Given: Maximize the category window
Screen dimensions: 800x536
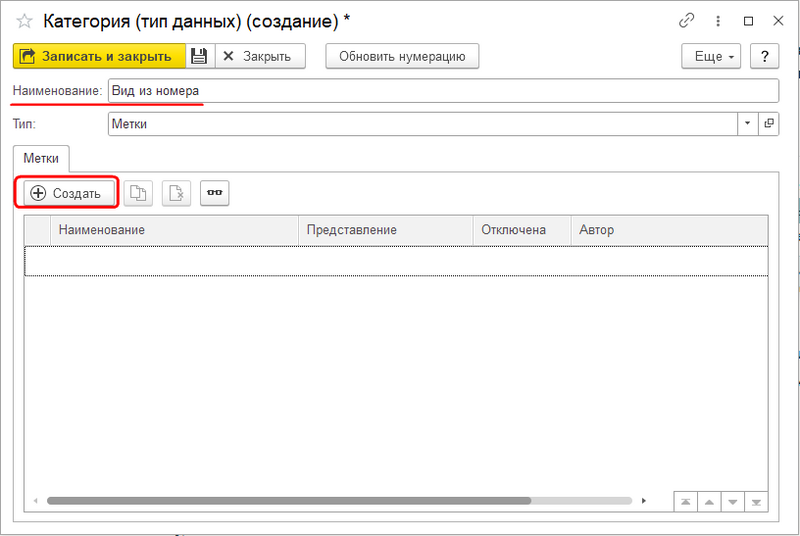Looking at the screenshot, I should pyautogui.click(x=748, y=21).
